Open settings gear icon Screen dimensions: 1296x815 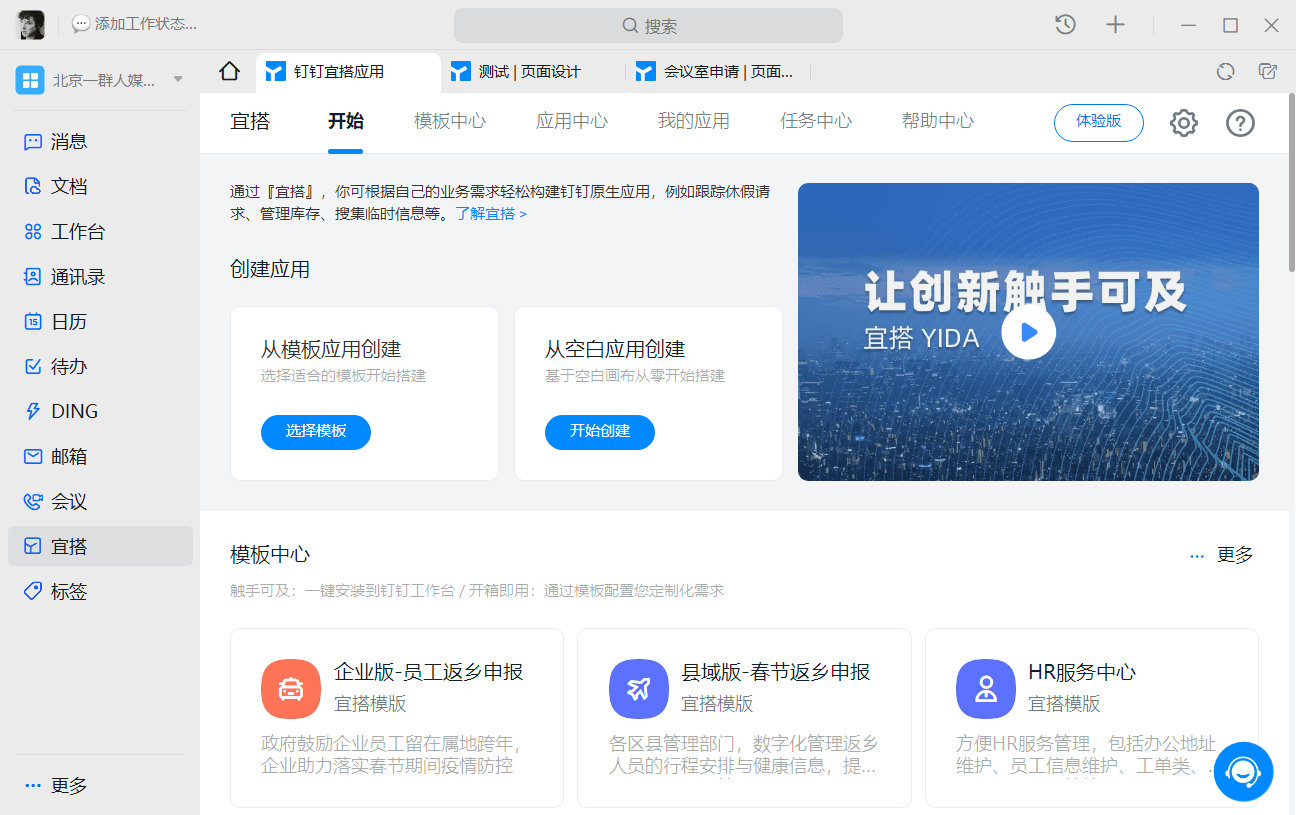[1184, 123]
